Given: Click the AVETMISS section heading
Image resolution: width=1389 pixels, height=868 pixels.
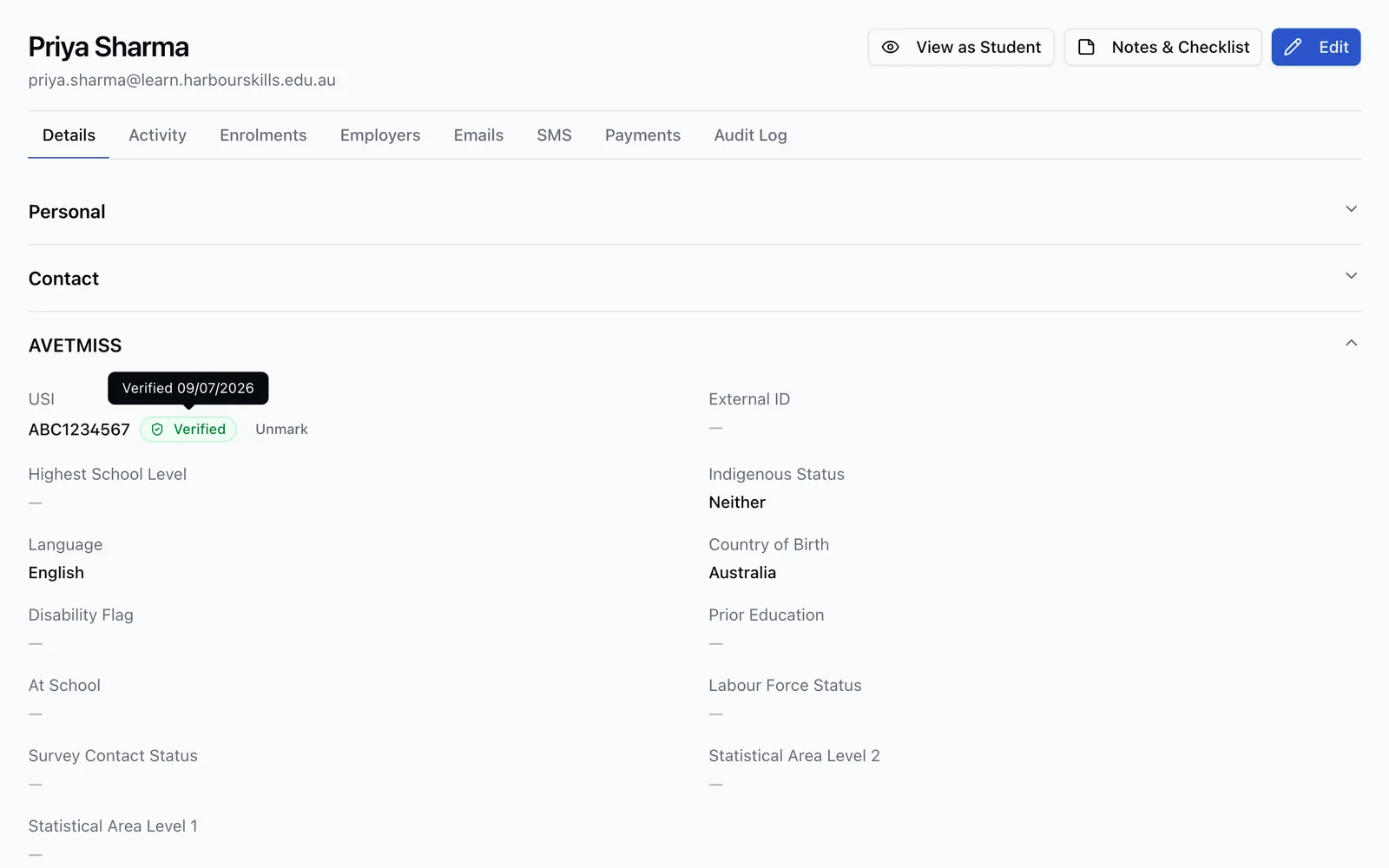Looking at the screenshot, I should tap(75, 345).
